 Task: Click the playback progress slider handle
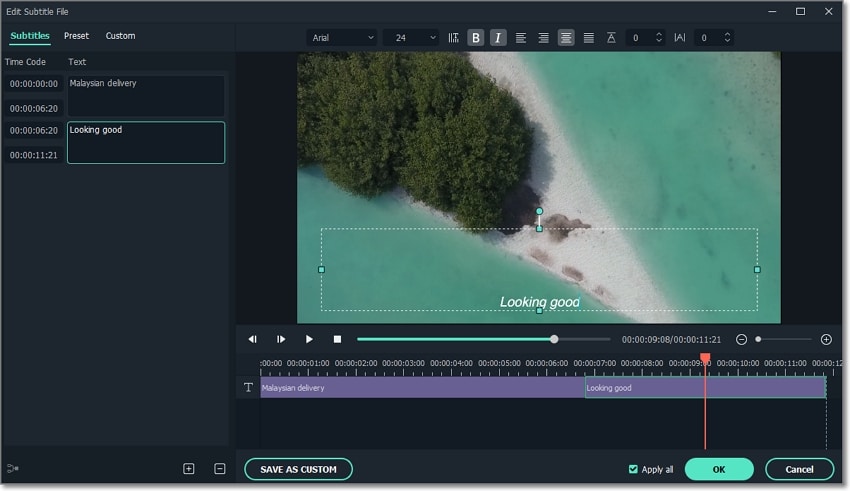tap(554, 339)
